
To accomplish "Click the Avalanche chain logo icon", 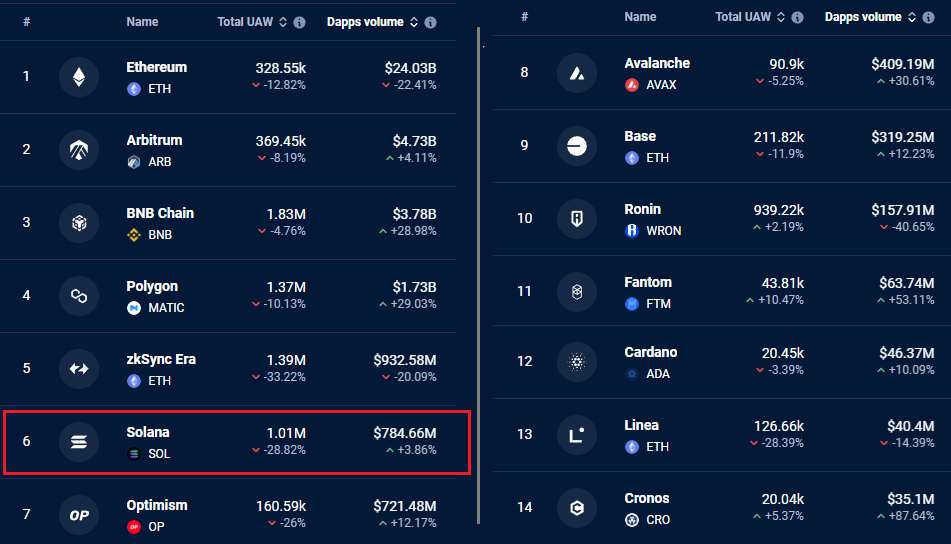I will 577,73.
